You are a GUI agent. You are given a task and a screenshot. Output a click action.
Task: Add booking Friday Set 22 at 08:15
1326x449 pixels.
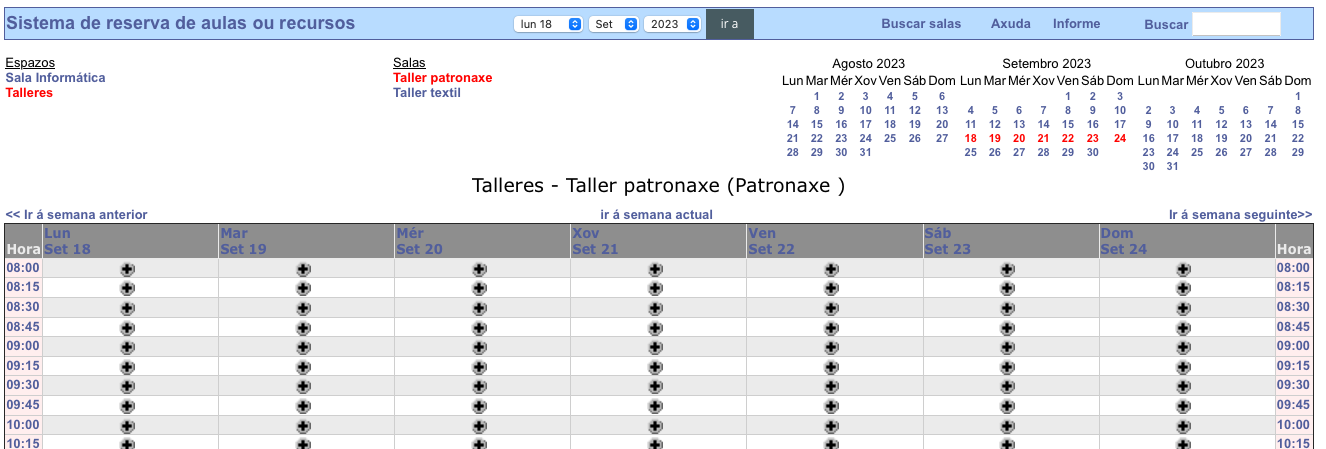[x=832, y=288]
